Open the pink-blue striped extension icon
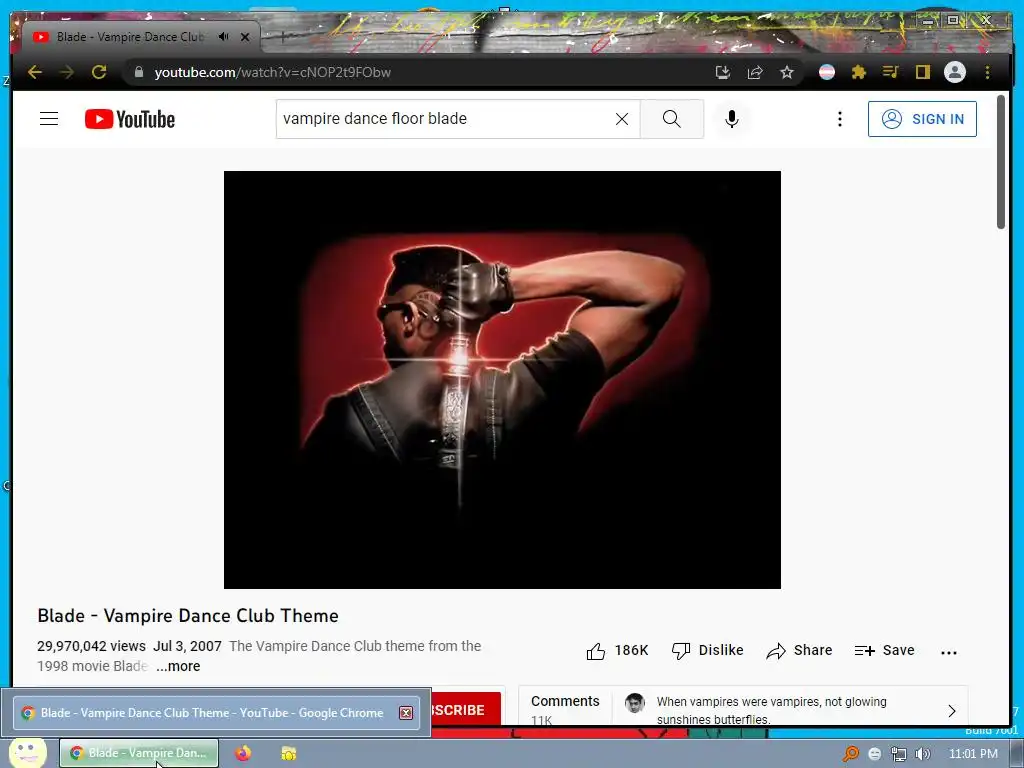This screenshot has height=768, width=1024. [x=827, y=72]
